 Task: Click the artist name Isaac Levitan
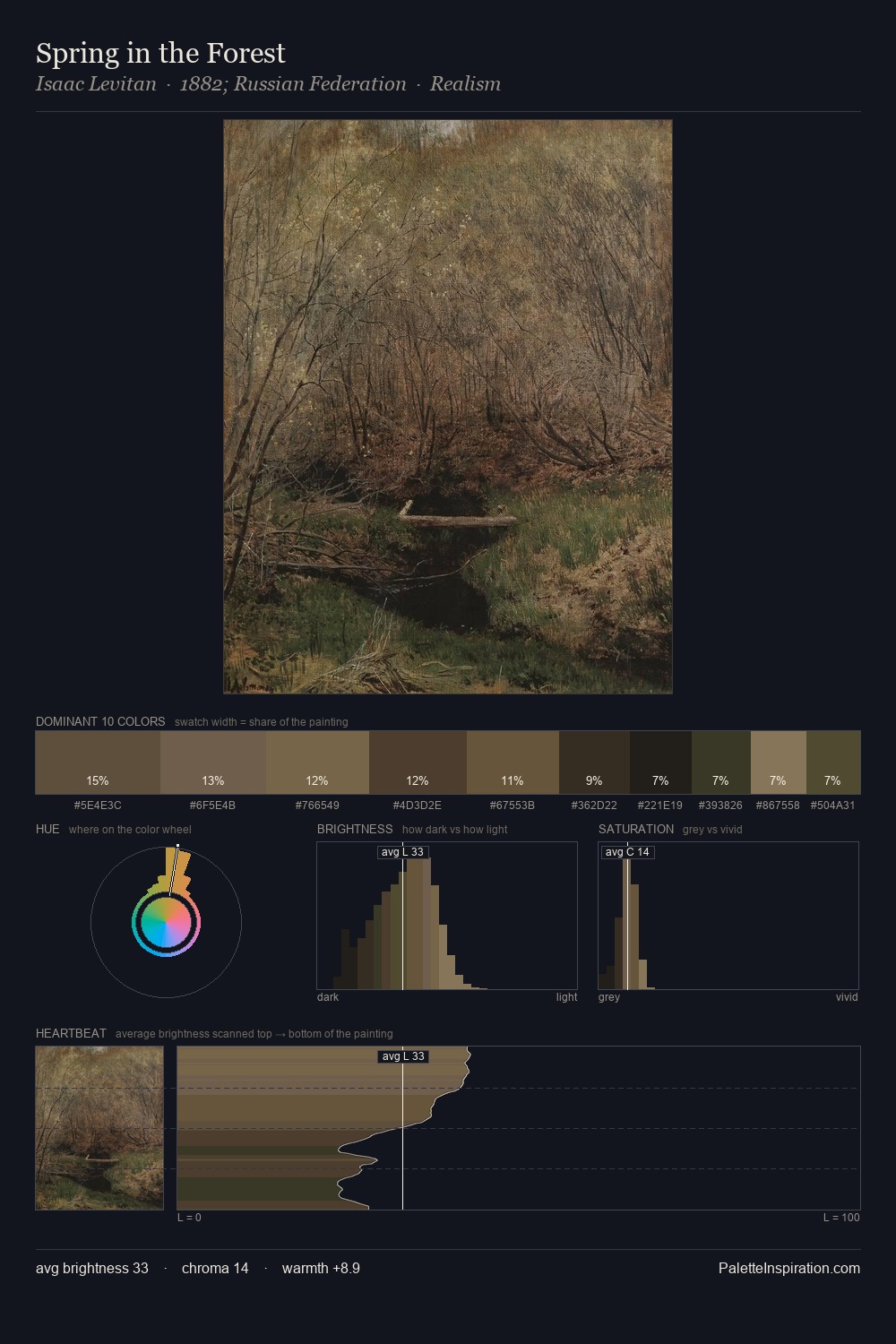point(96,84)
